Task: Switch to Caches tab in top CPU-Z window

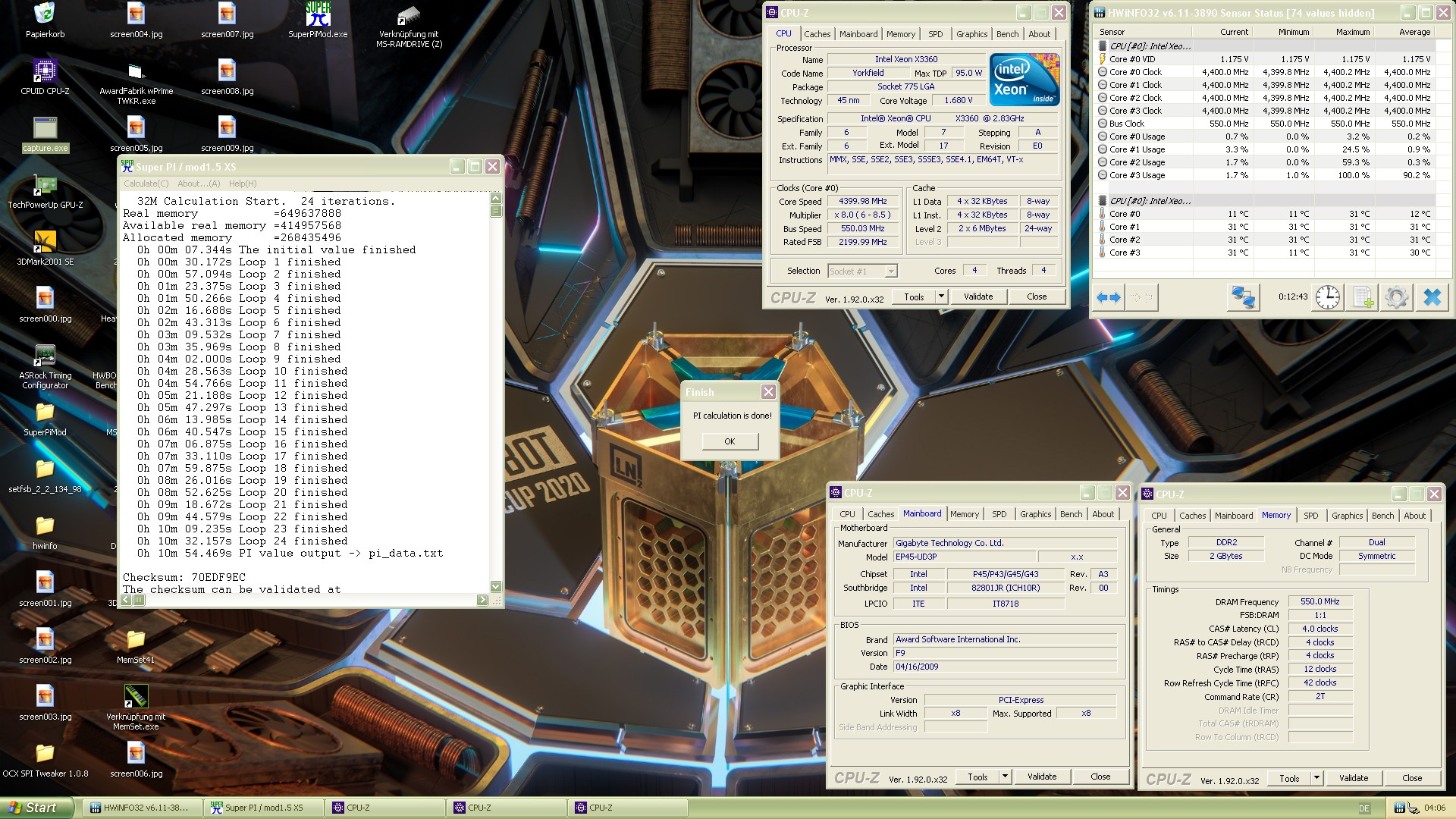Action: [x=817, y=34]
